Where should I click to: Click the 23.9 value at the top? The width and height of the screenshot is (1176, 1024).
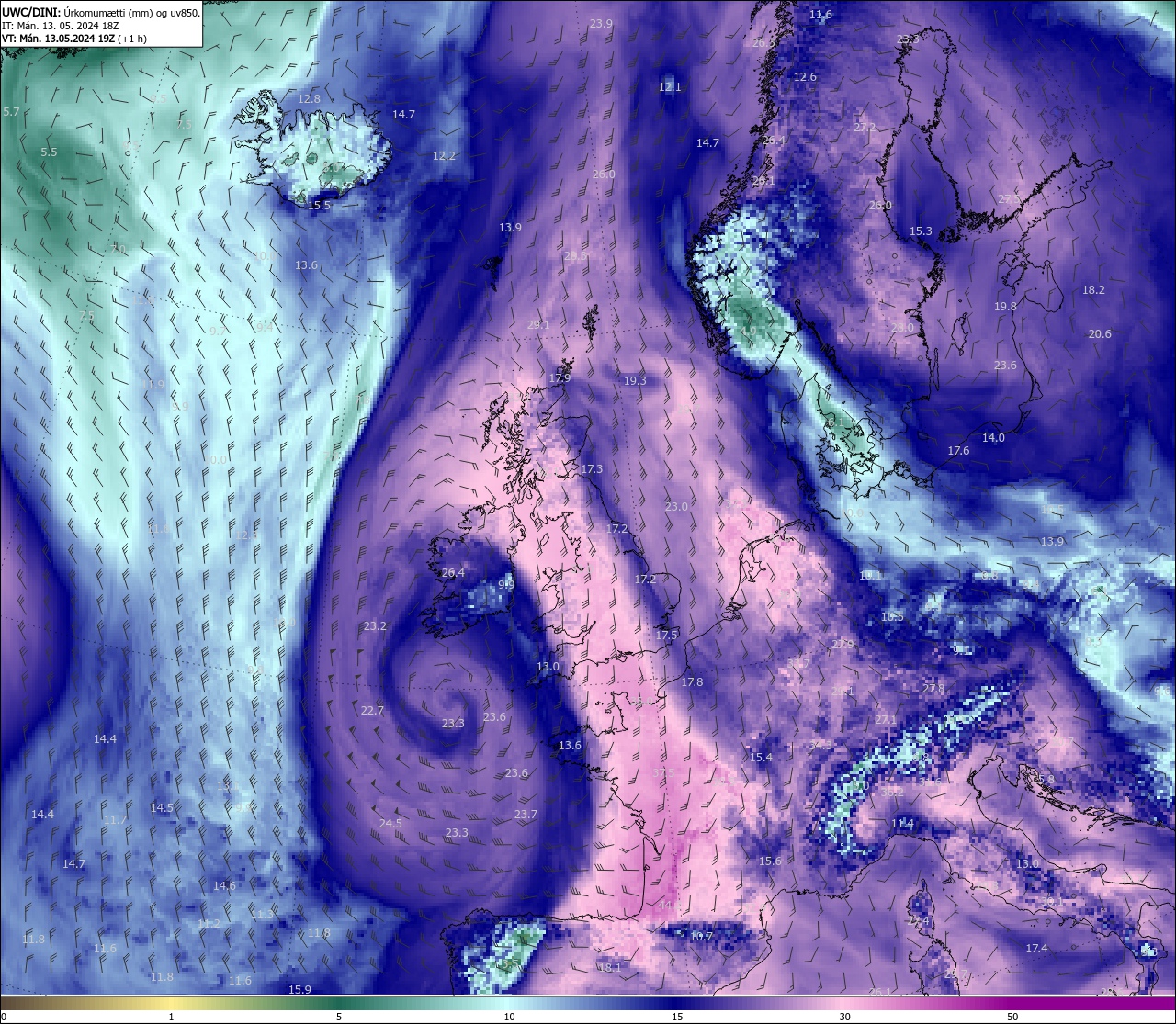coord(601,24)
